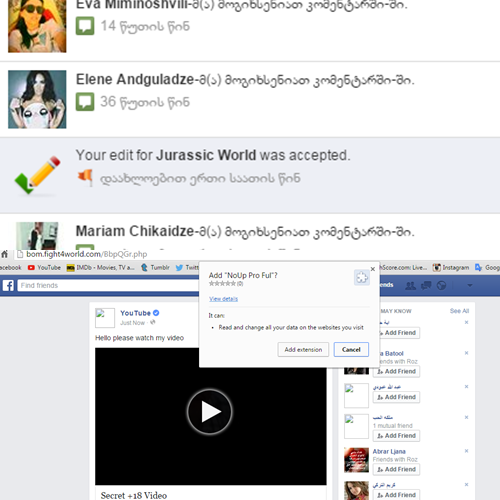Screen dimensions: 500x500
Task: Open the Tumblr bookmark
Action: [x=155, y=268]
